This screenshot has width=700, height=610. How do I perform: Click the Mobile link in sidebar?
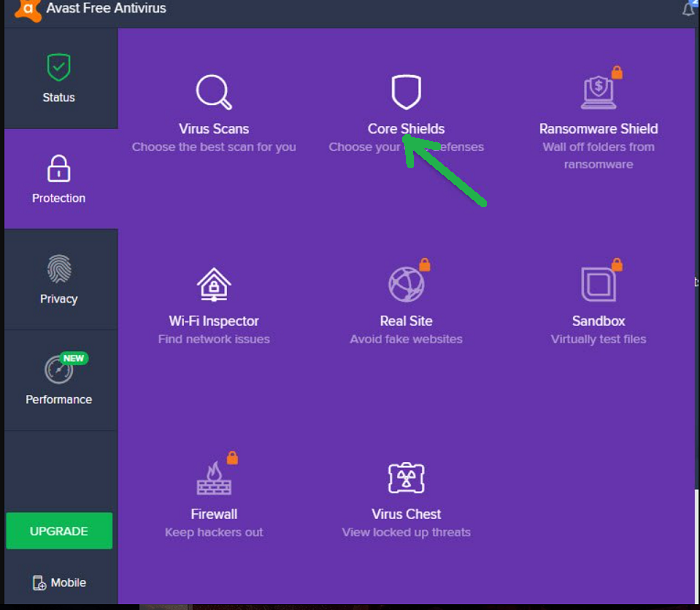(59, 583)
